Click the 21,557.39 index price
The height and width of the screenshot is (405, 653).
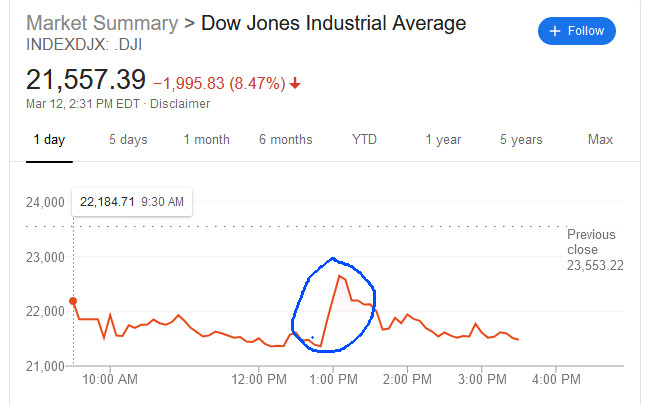point(86,79)
